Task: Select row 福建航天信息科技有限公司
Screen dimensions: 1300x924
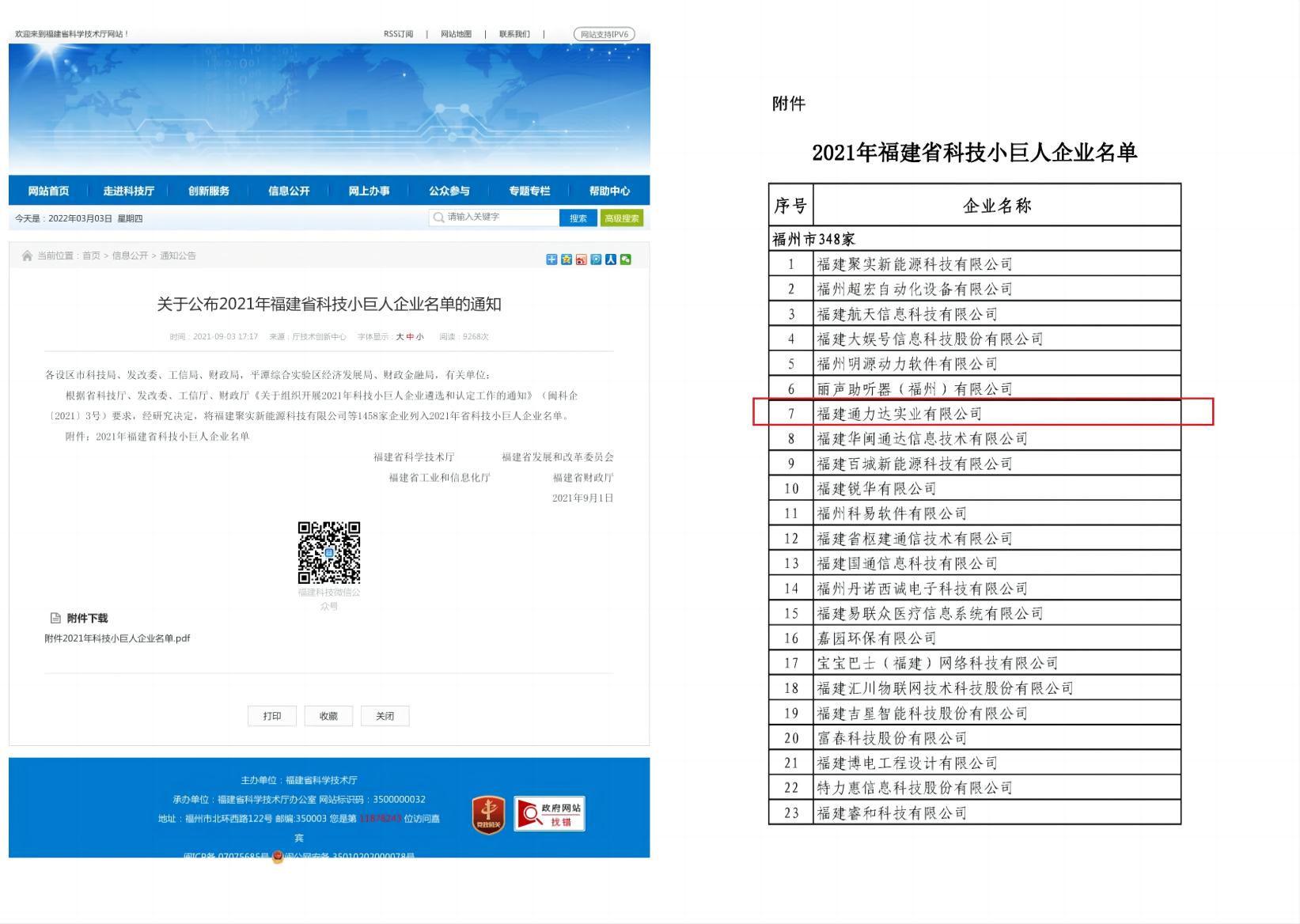Action: [975, 314]
